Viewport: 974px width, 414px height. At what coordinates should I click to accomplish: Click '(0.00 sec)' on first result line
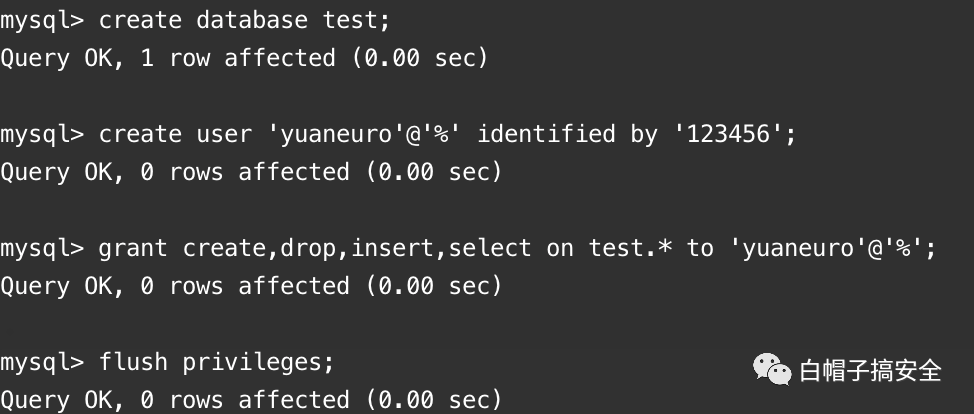click(420, 58)
